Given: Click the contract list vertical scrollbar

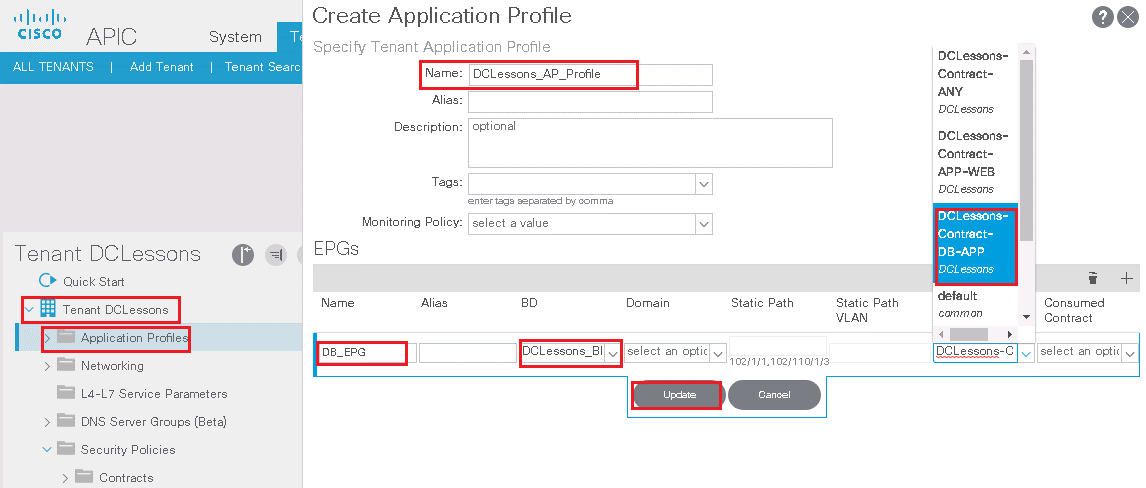Looking at the screenshot, I should 1026,150.
